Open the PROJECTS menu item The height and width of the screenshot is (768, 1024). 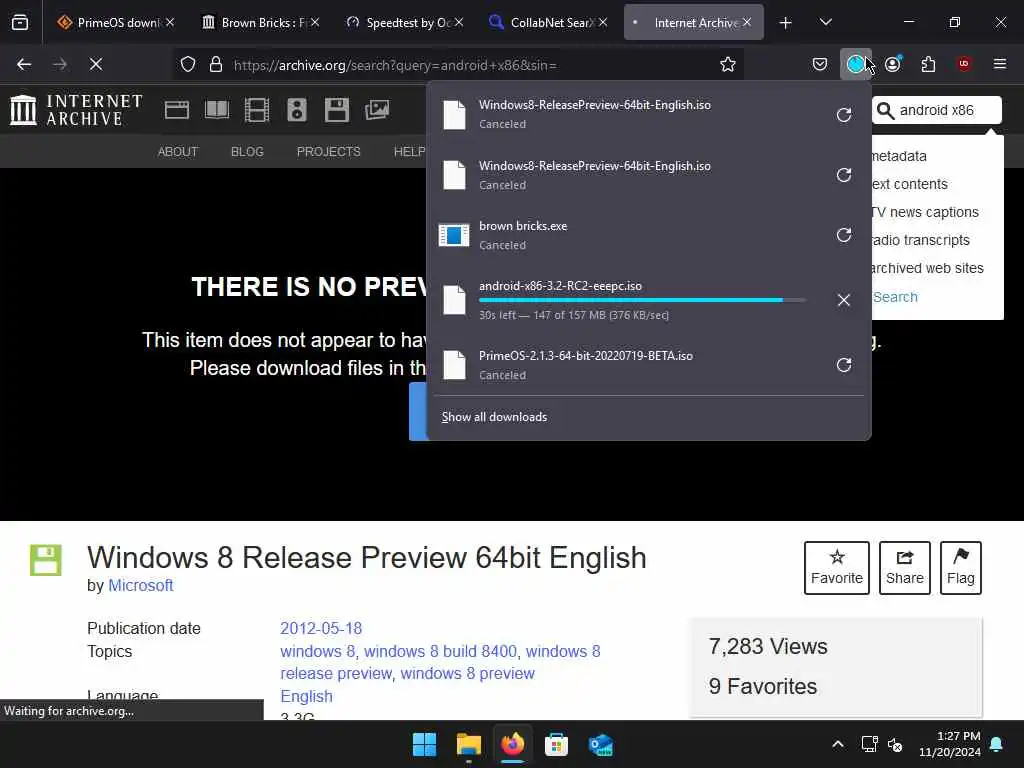click(x=328, y=152)
